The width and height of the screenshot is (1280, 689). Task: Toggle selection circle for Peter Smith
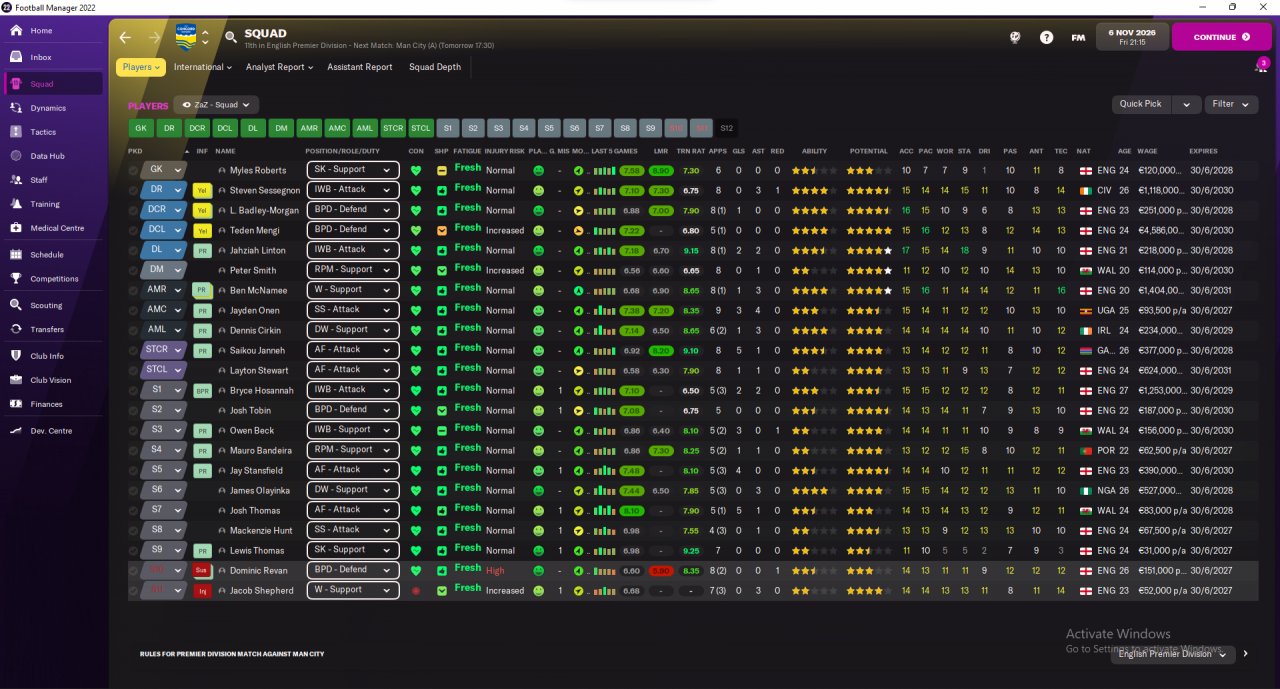134,270
